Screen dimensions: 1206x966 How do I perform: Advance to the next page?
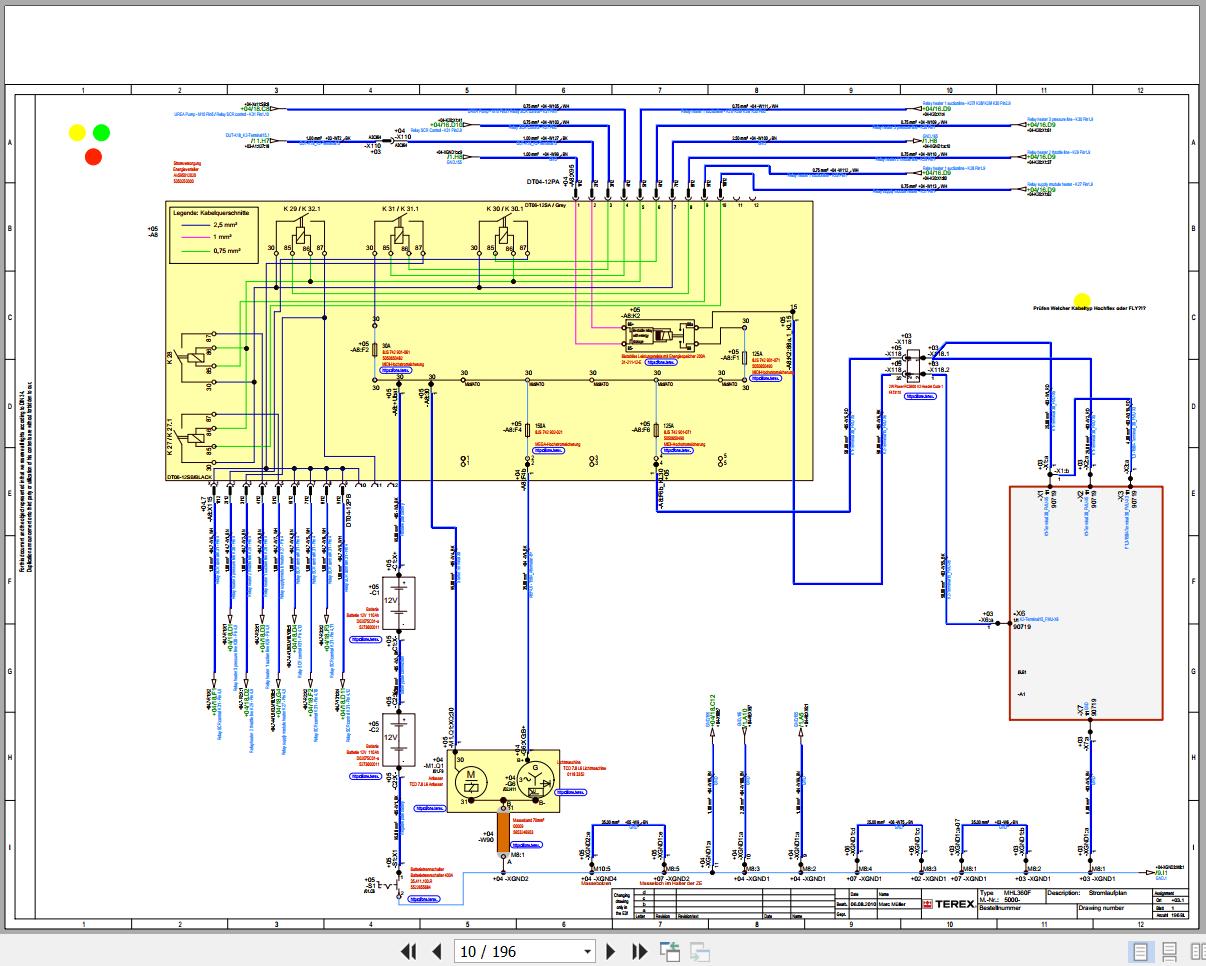point(611,951)
